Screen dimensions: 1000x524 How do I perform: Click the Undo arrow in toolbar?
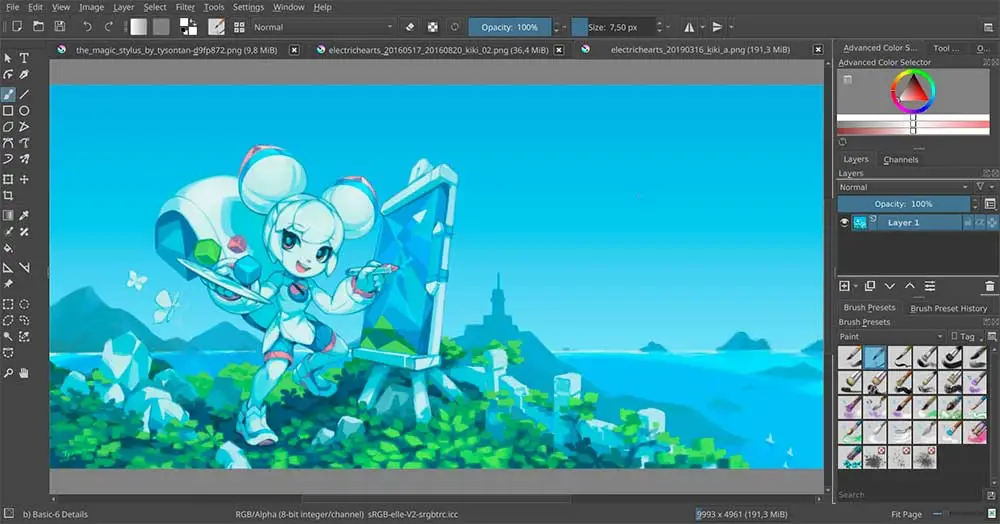(x=87, y=26)
